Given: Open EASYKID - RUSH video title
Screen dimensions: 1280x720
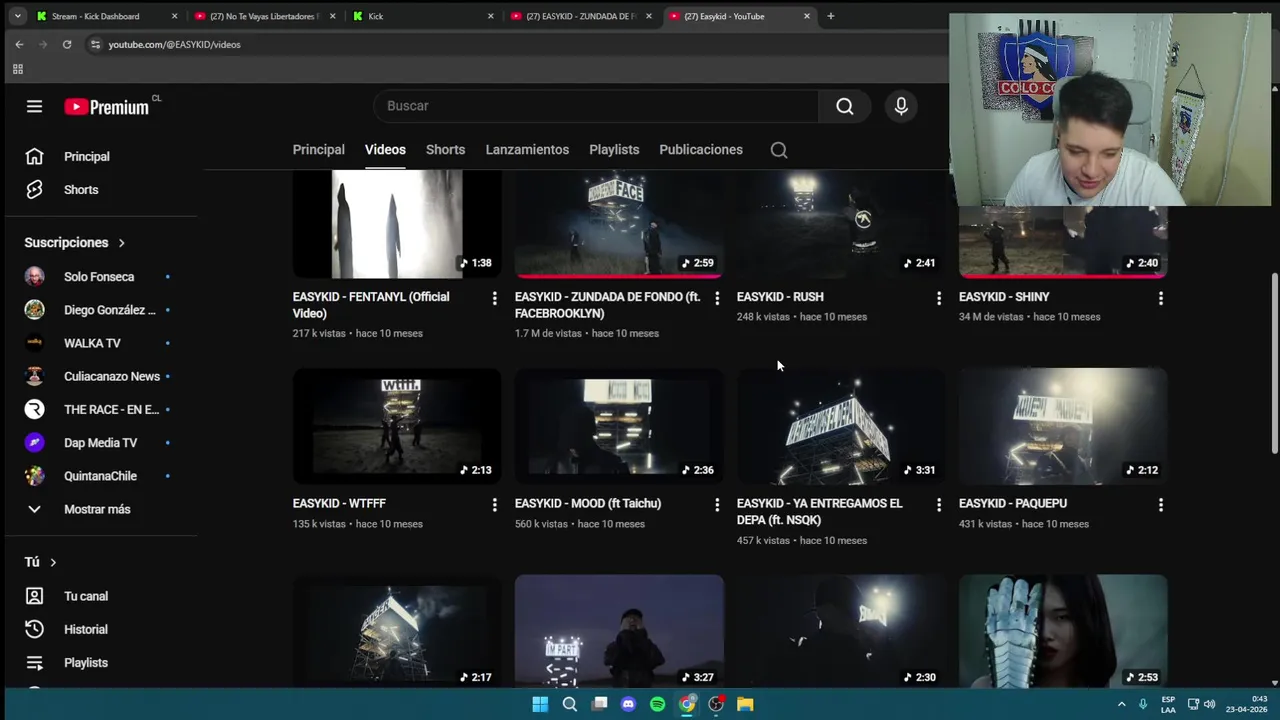Looking at the screenshot, I should point(780,297).
